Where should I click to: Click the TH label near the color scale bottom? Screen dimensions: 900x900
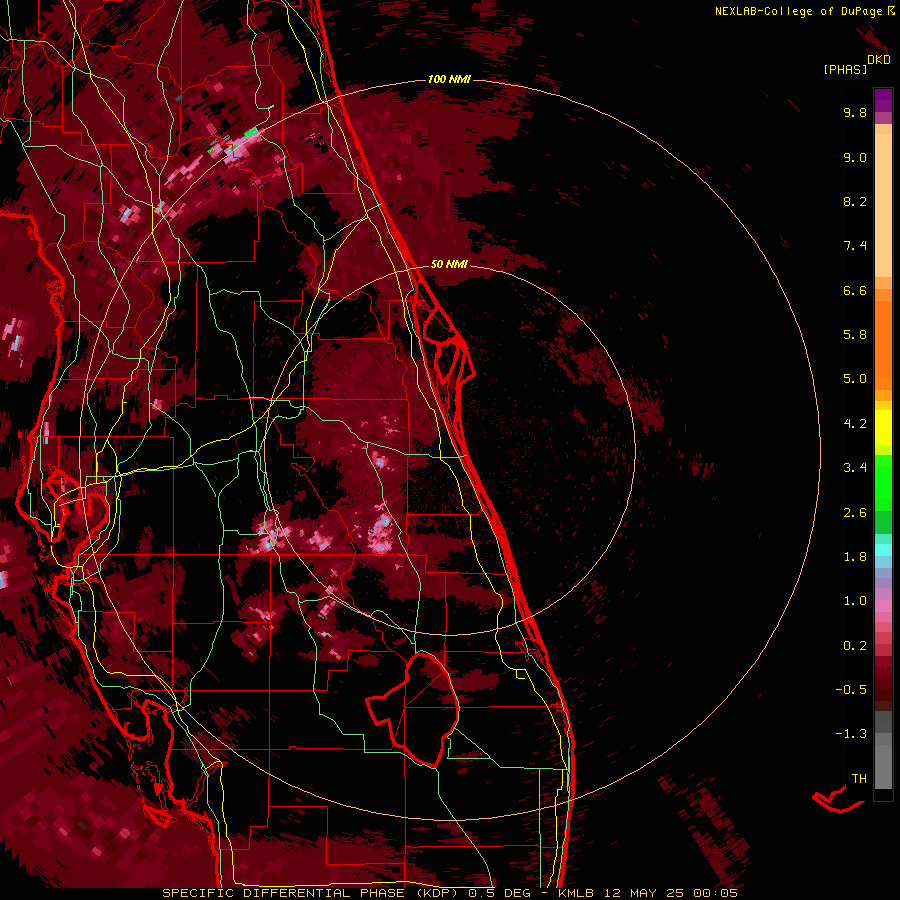point(859,779)
